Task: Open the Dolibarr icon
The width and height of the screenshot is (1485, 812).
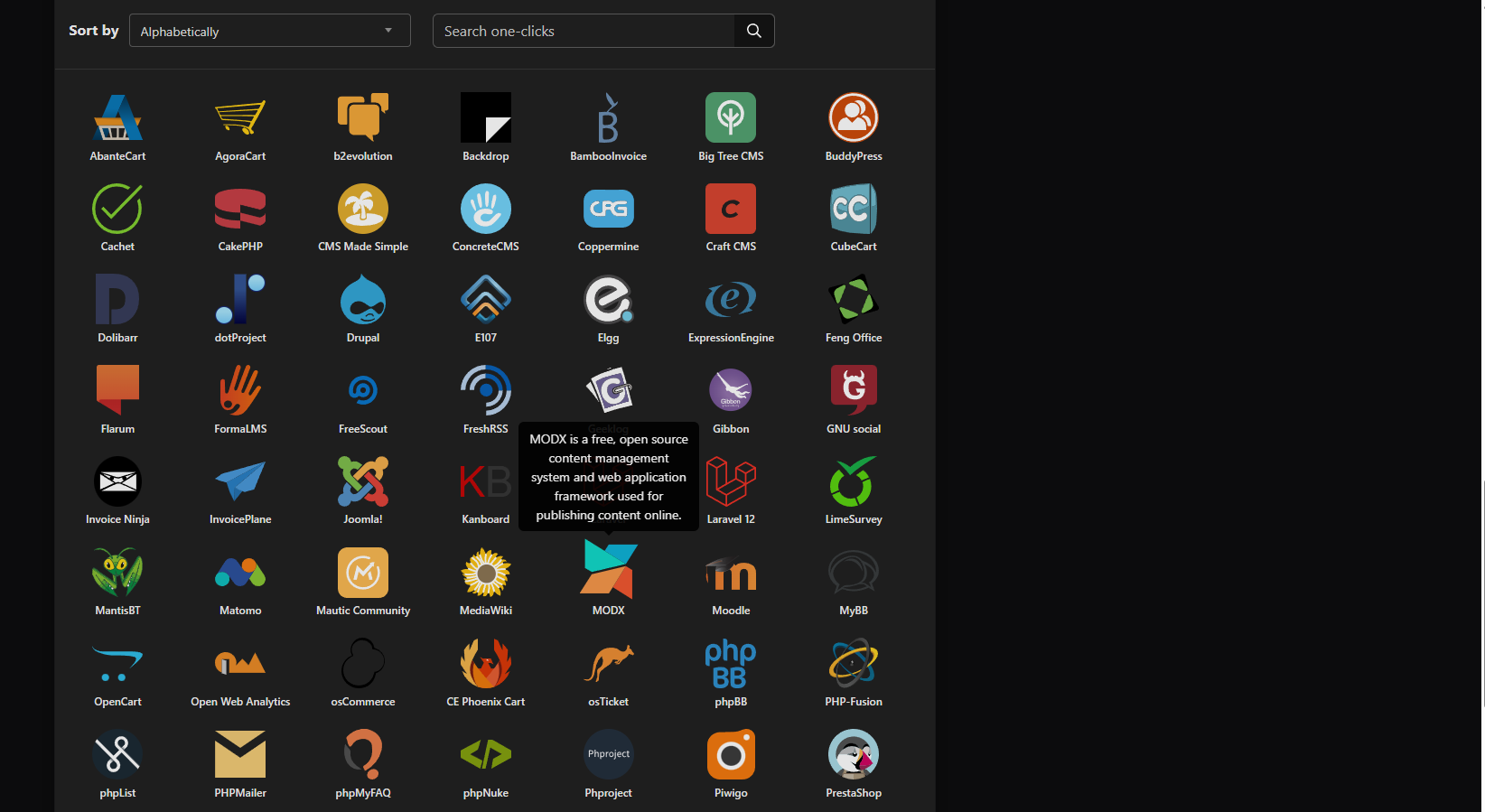Action: pyautogui.click(x=117, y=300)
